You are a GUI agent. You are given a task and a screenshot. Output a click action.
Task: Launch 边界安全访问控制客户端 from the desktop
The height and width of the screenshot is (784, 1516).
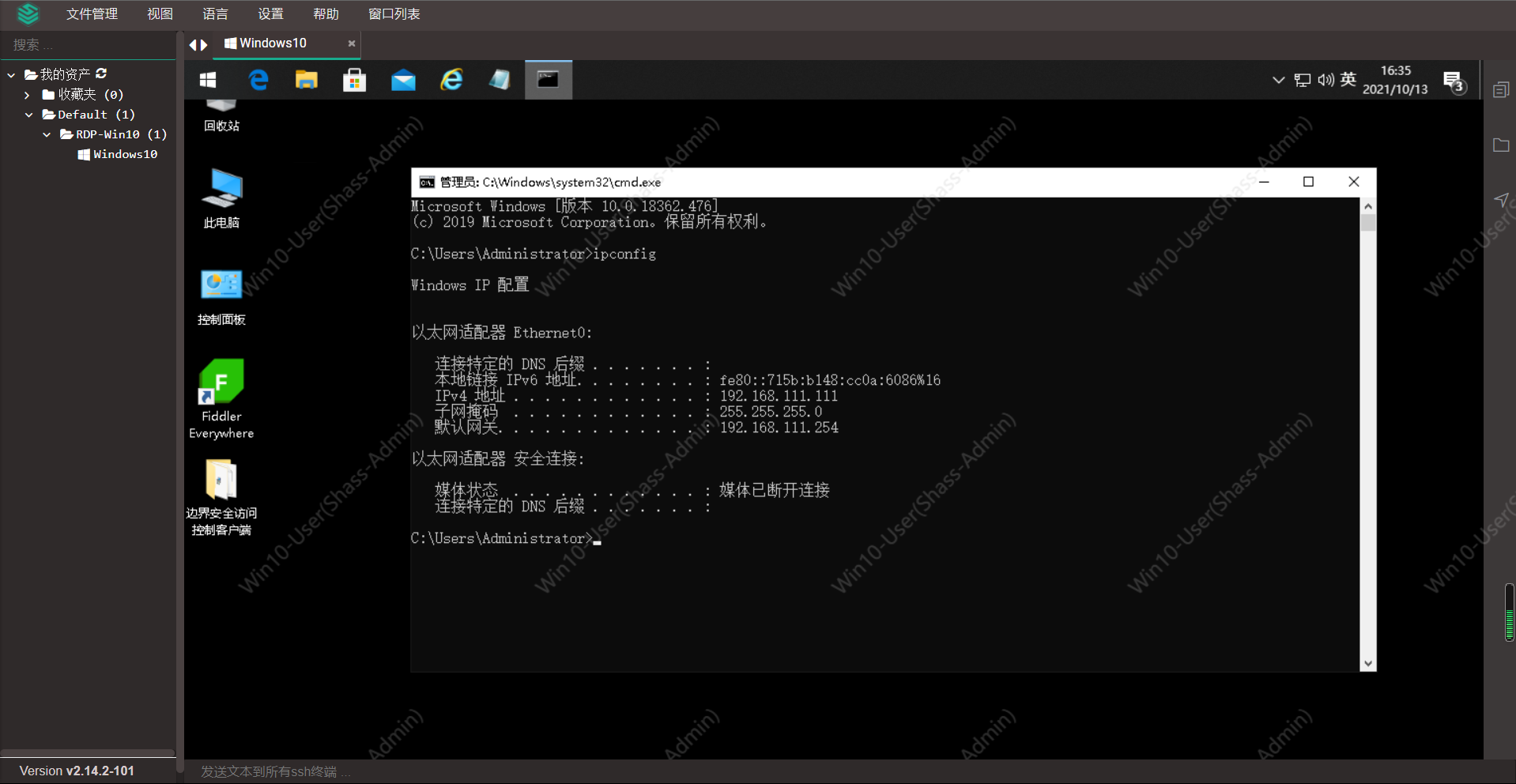221,494
